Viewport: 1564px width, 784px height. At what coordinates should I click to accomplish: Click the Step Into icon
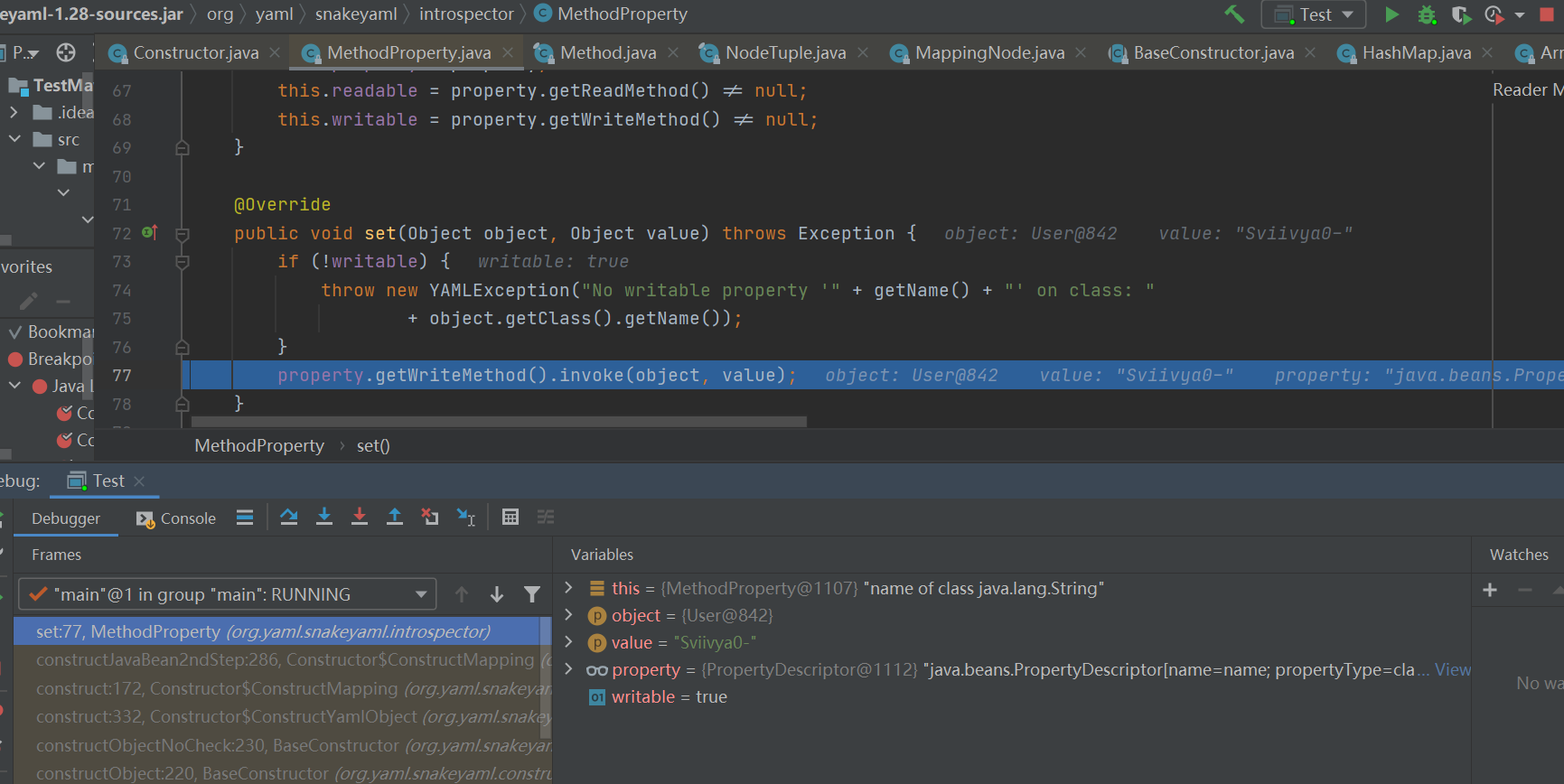pyautogui.click(x=324, y=518)
